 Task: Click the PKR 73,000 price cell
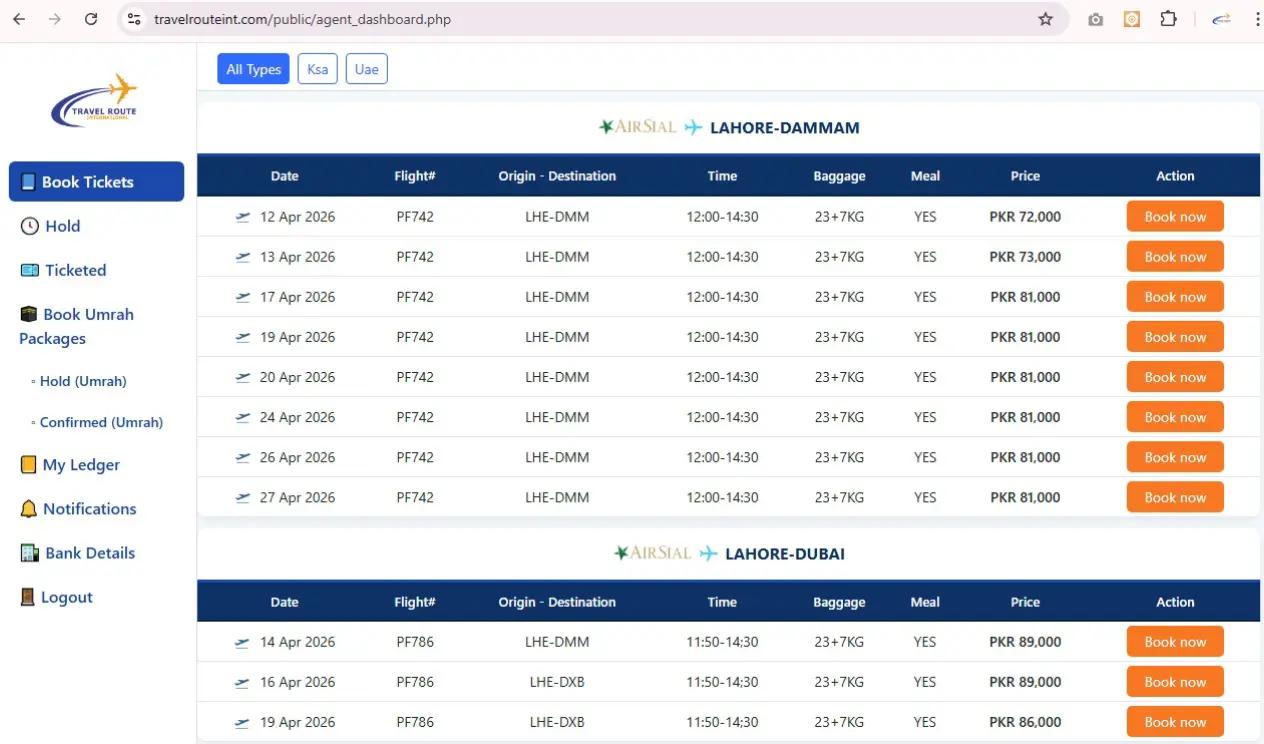pos(1025,257)
